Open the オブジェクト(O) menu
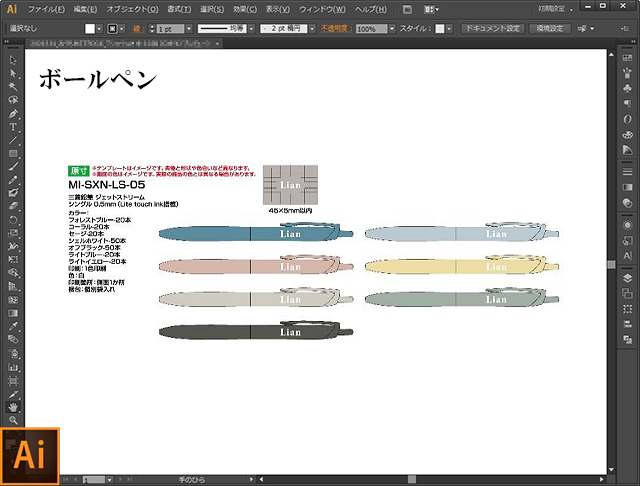640x486 pixels. coord(132,9)
